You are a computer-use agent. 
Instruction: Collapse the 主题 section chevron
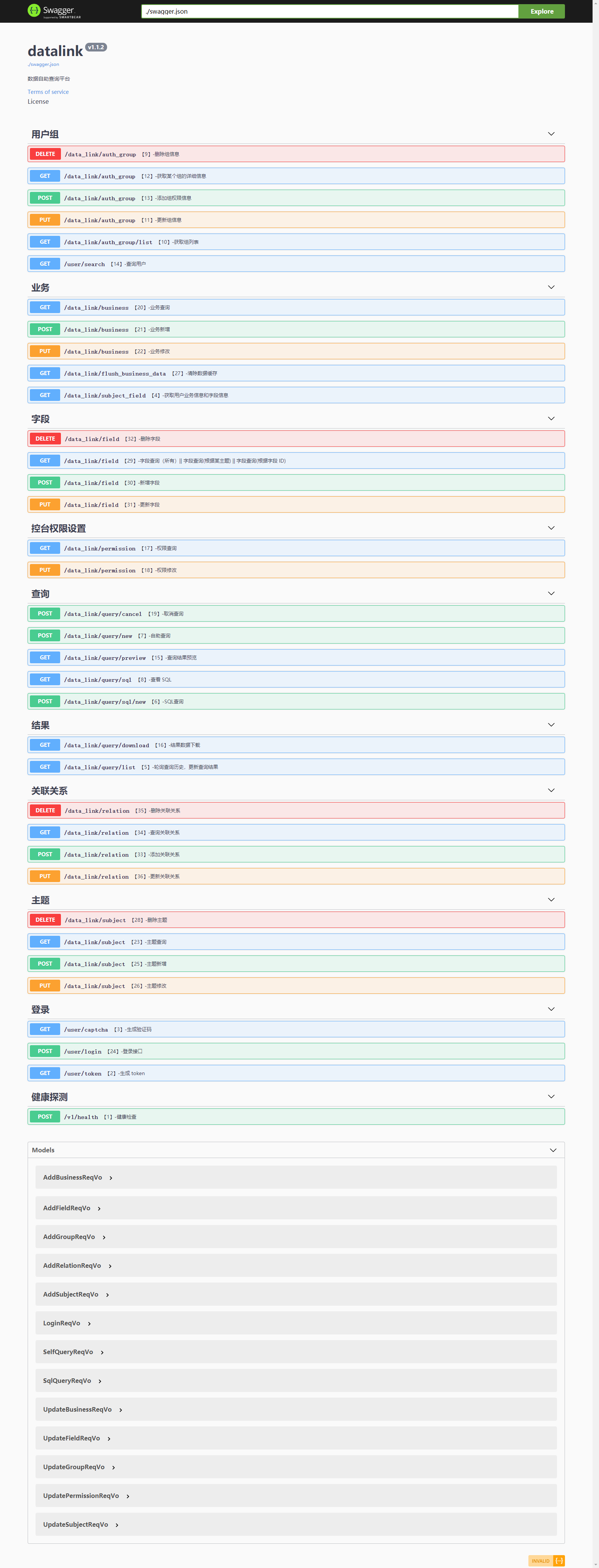pos(551,900)
